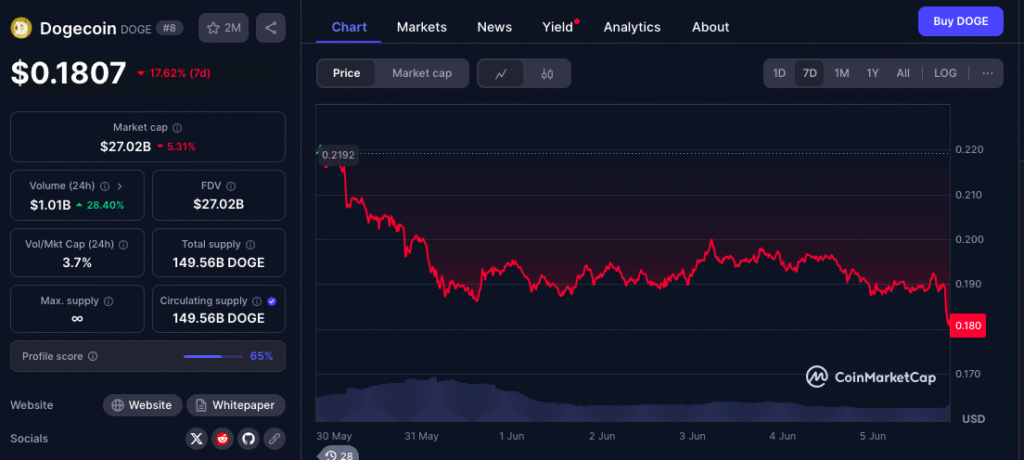Expand Volume (24h) details chevron
The image size is (1024, 460).
coord(120,186)
